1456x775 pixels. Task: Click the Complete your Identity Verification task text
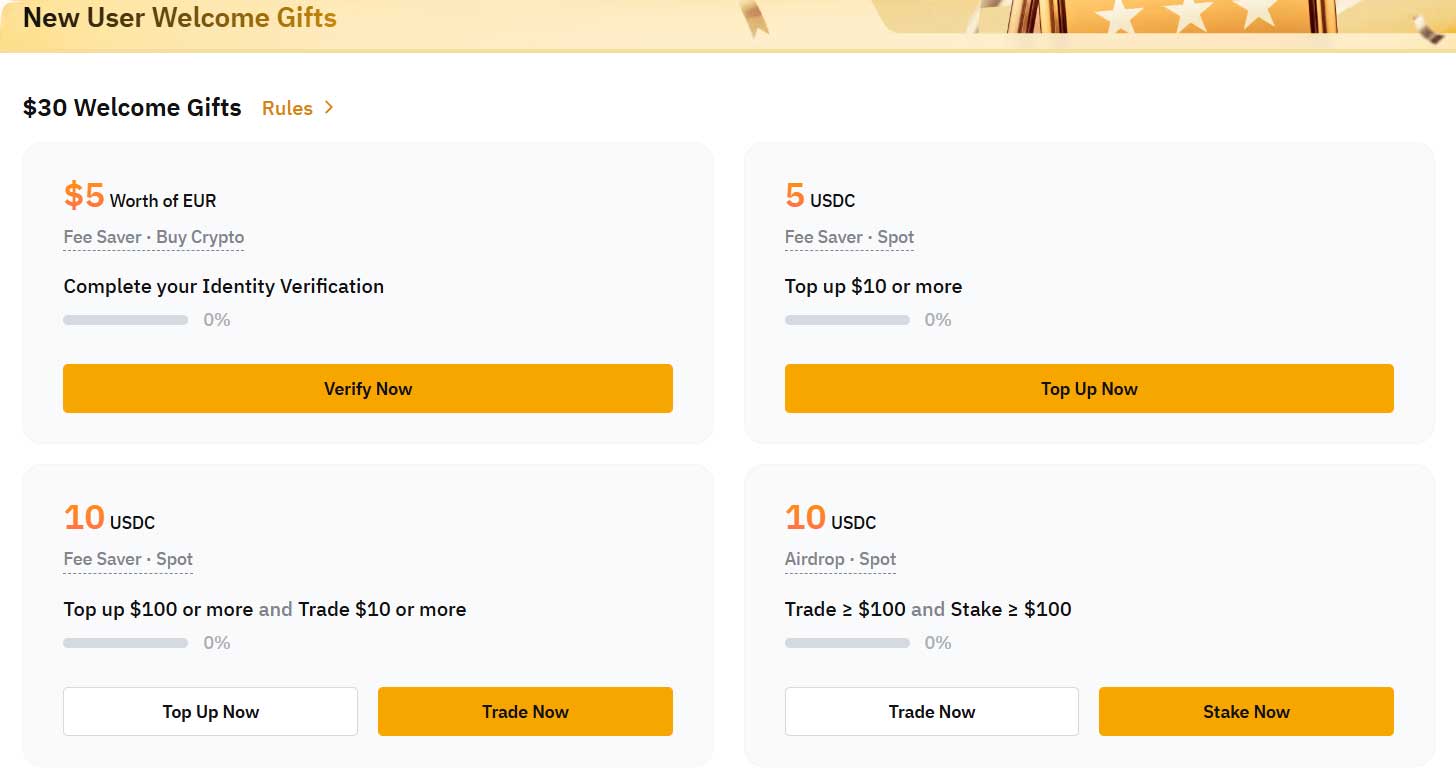pos(223,286)
